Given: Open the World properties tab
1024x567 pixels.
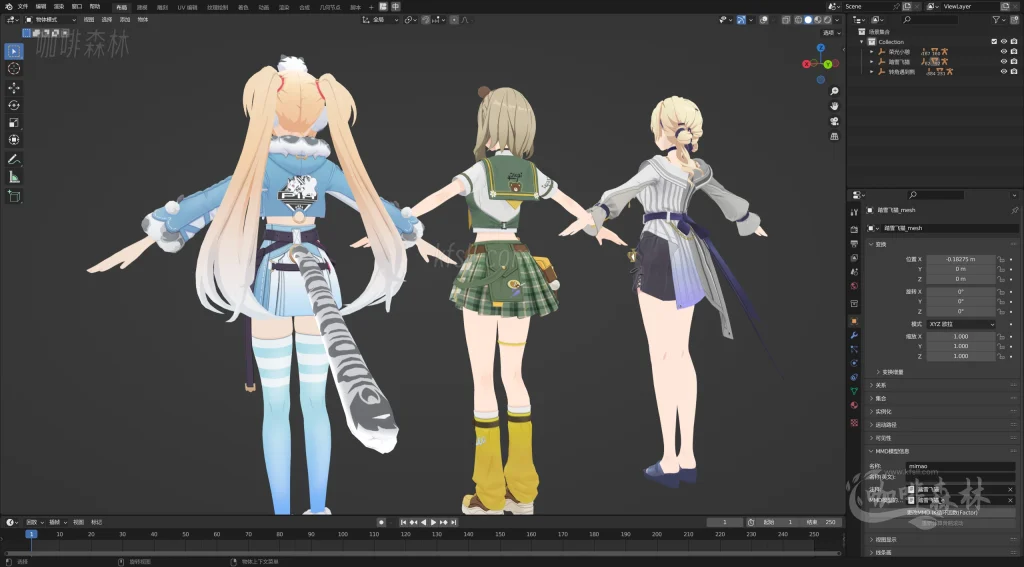Looking at the screenshot, I should [x=854, y=285].
